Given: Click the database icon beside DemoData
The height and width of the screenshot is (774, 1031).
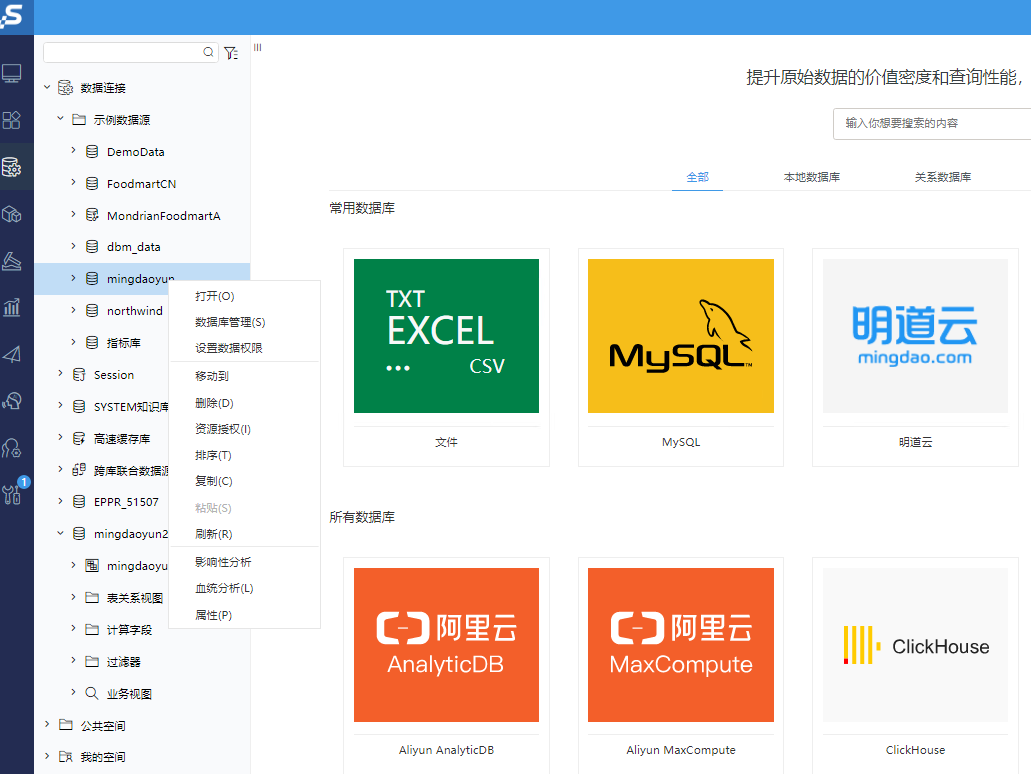Looking at the screenshot, I should [92, 152].
